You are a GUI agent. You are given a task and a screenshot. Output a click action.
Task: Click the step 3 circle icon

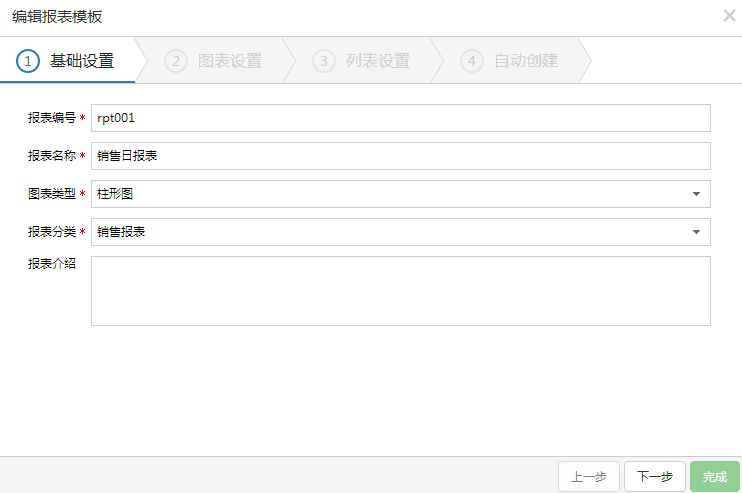(x=324, y=61)
